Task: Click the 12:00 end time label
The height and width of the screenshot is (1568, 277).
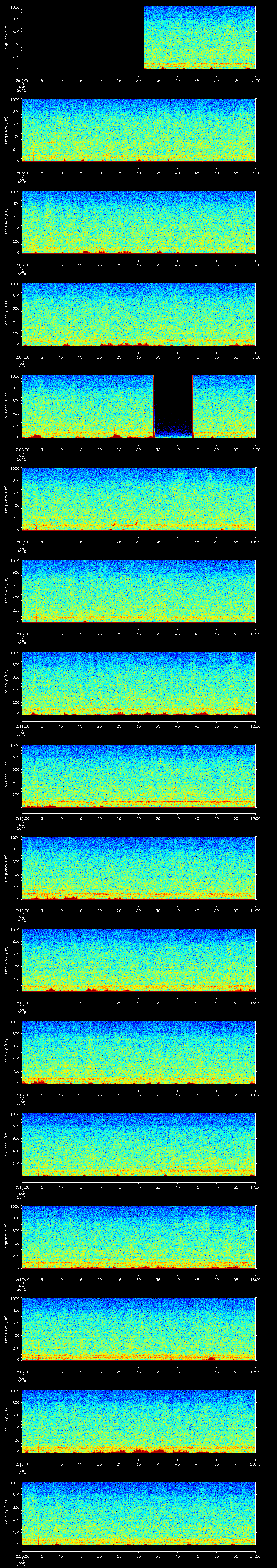Action: click(256, 726)
